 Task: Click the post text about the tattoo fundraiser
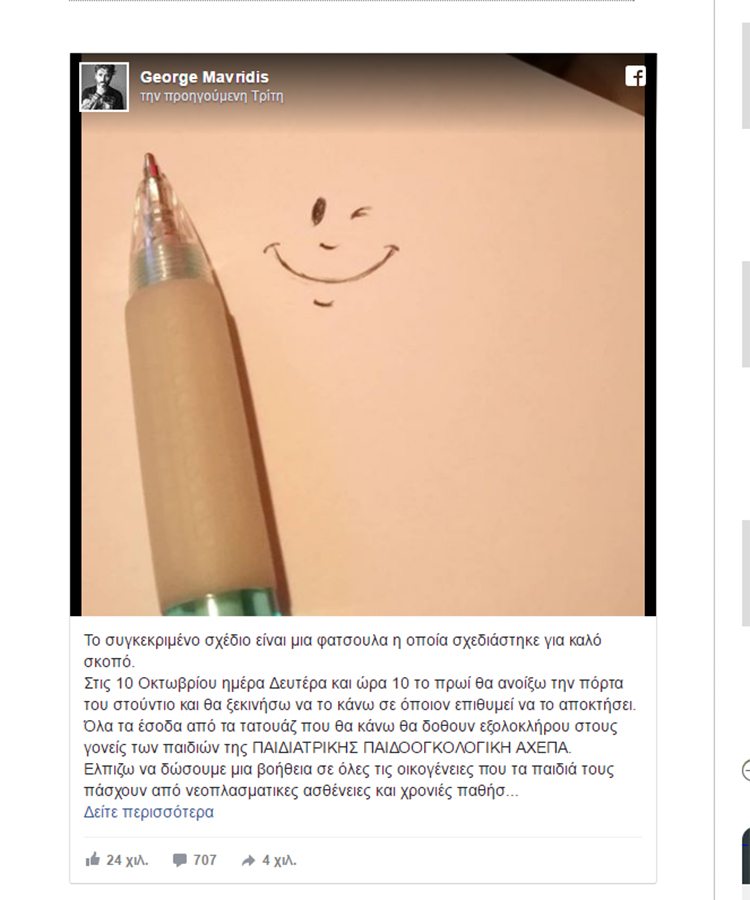pos(360,715)
